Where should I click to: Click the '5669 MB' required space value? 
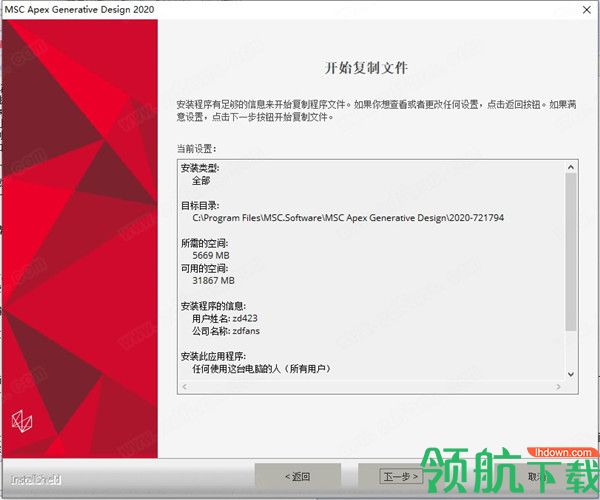point(211,255)
